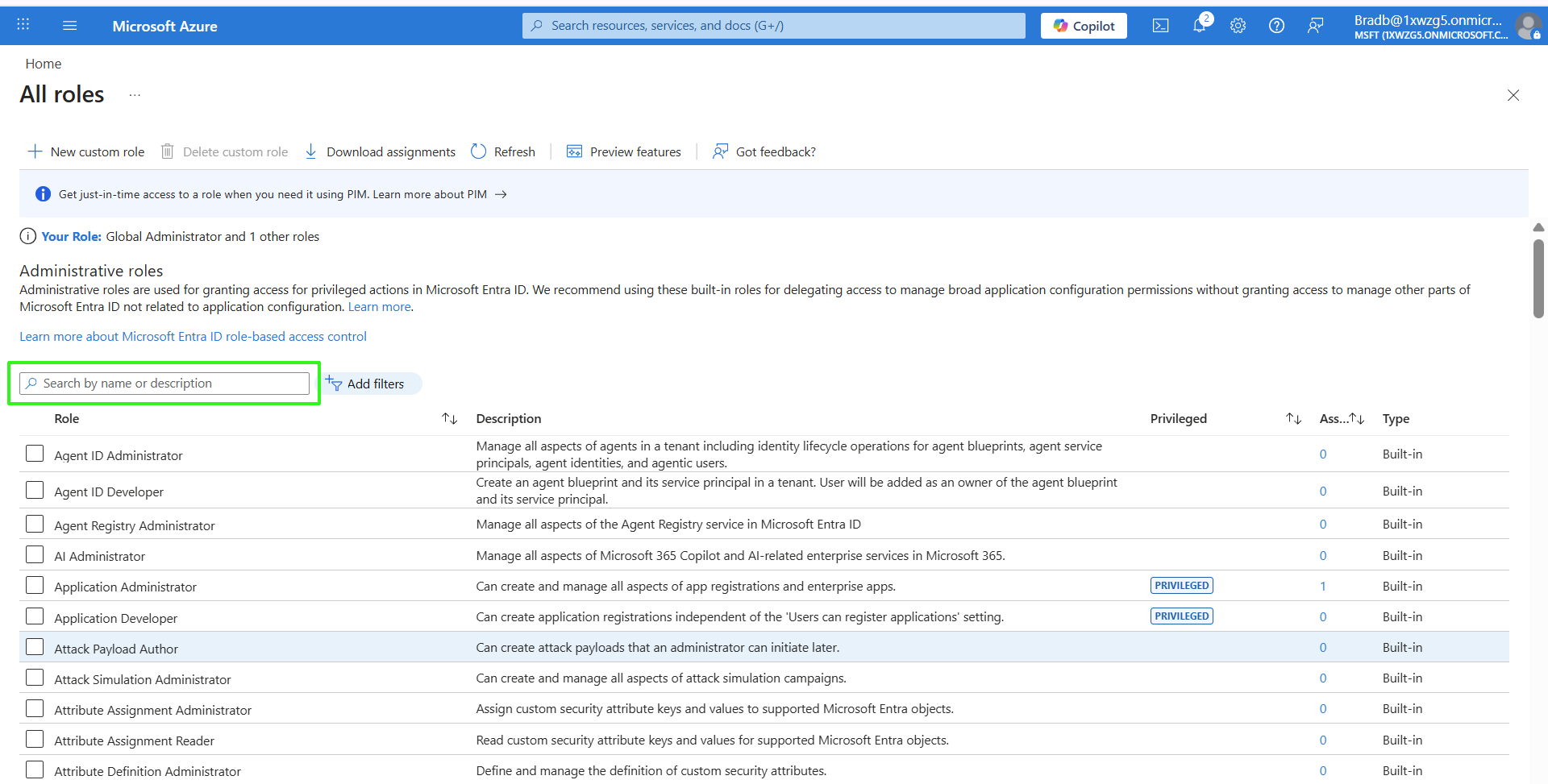Open the app launcher grid icon
Screen dimensions: 1548x784
pos(23,26)
